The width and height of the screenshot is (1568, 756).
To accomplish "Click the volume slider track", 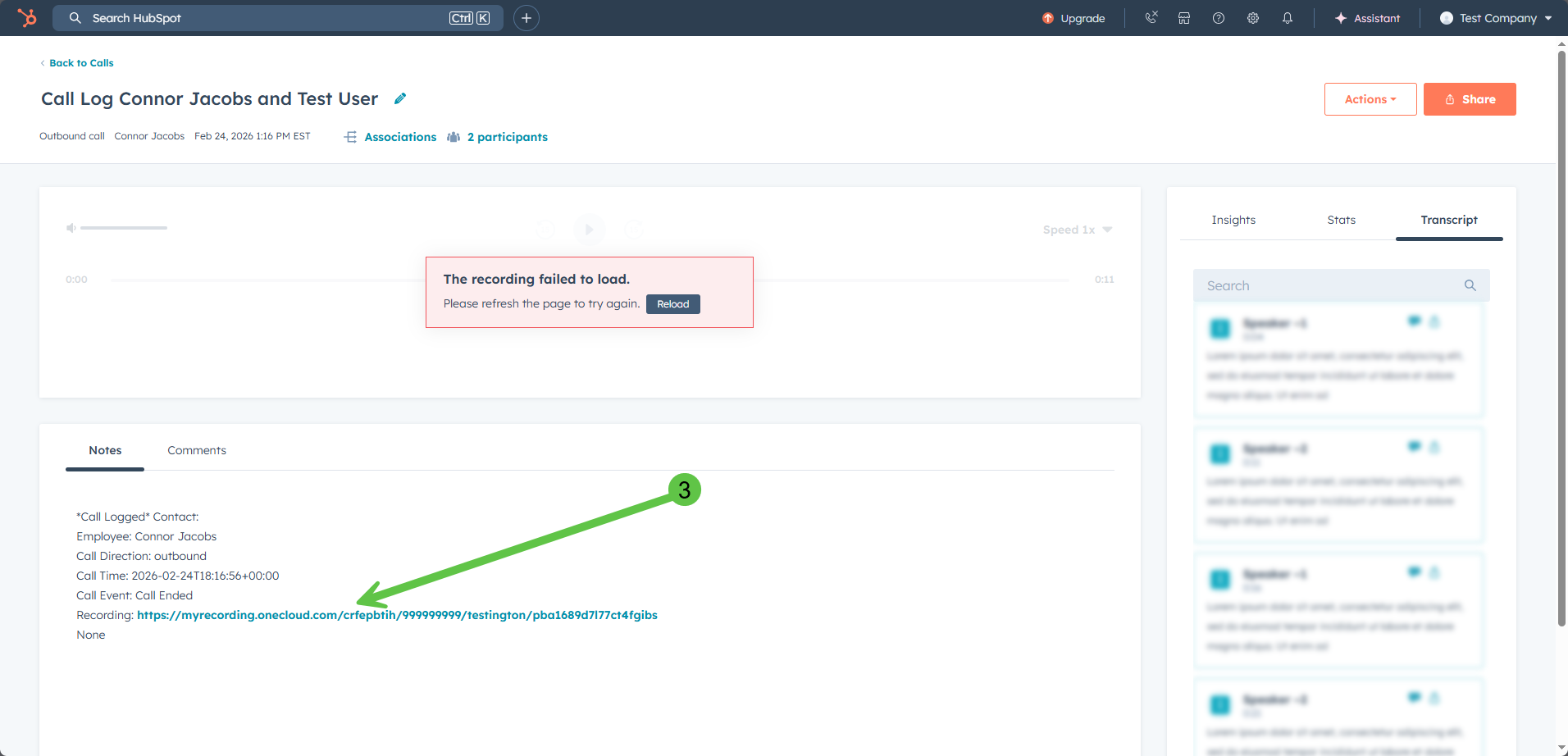I will (x=123, y=228).
